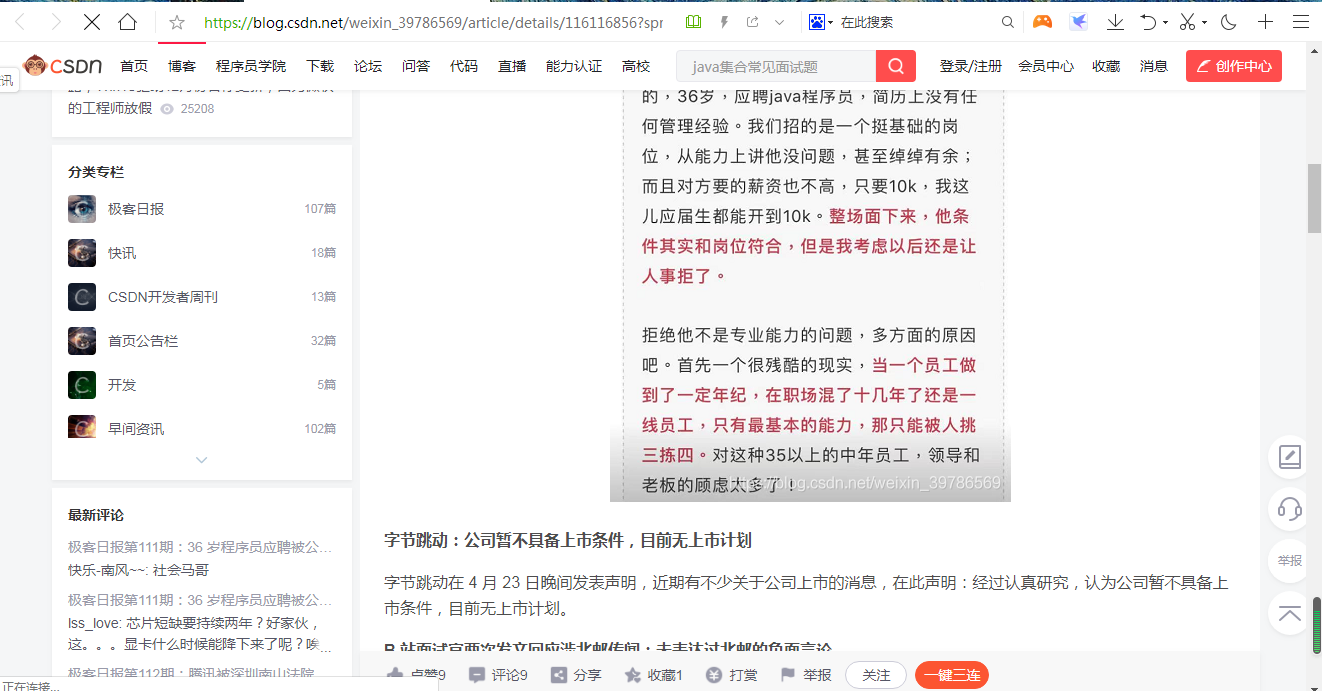Click the 极客日报 column thumbnail
Viewport: 1322px width, 691px height.
pos(82,209)
